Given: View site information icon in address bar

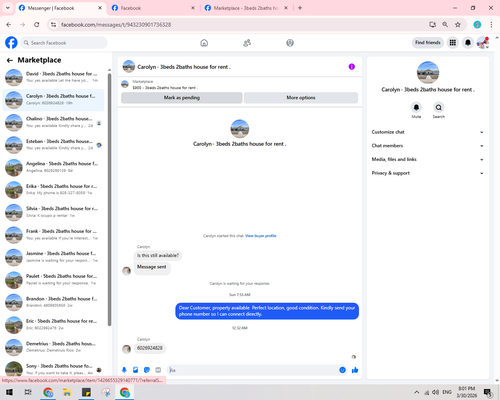Looking at the screenshot, I should [53, 25].
